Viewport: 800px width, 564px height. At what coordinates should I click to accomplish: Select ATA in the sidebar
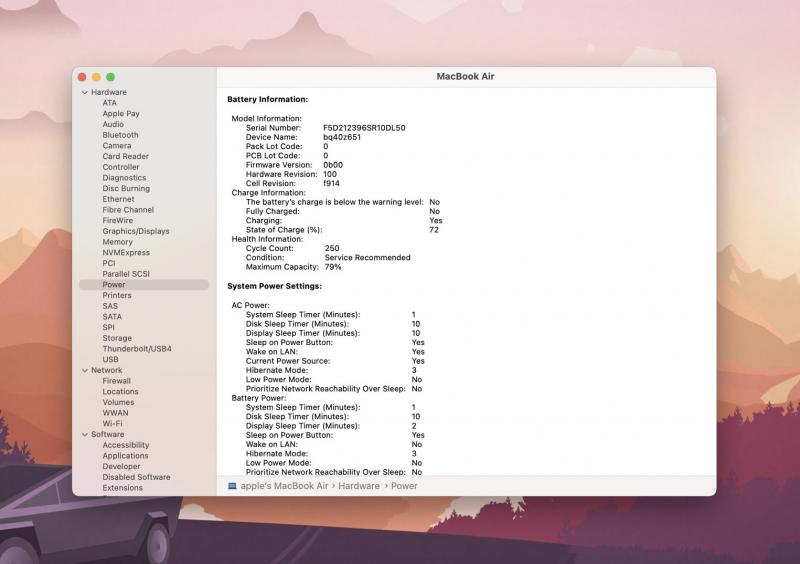[x=109, y=103]
